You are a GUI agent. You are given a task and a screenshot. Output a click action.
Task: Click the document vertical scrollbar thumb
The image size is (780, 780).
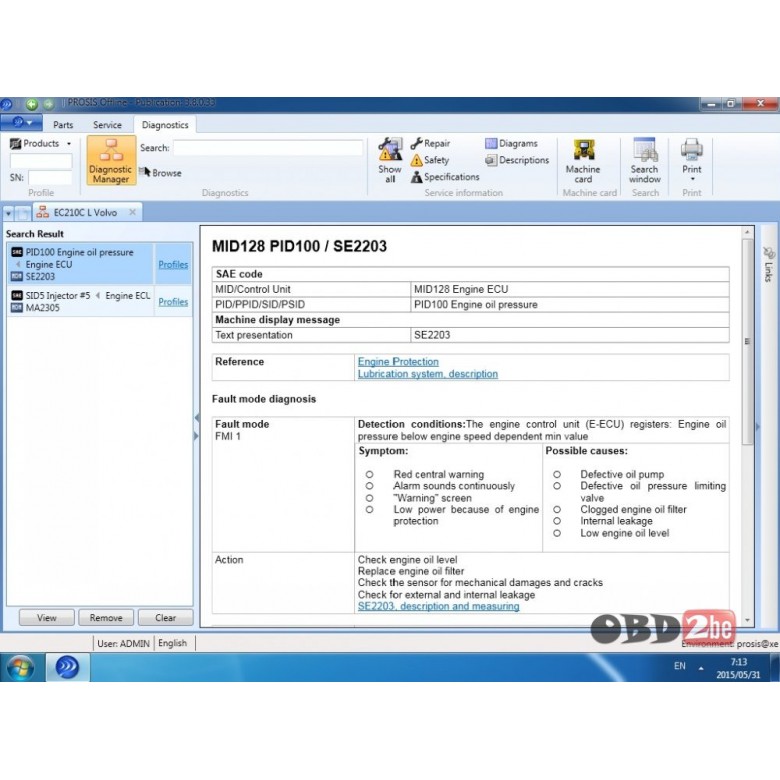(747, 341)
